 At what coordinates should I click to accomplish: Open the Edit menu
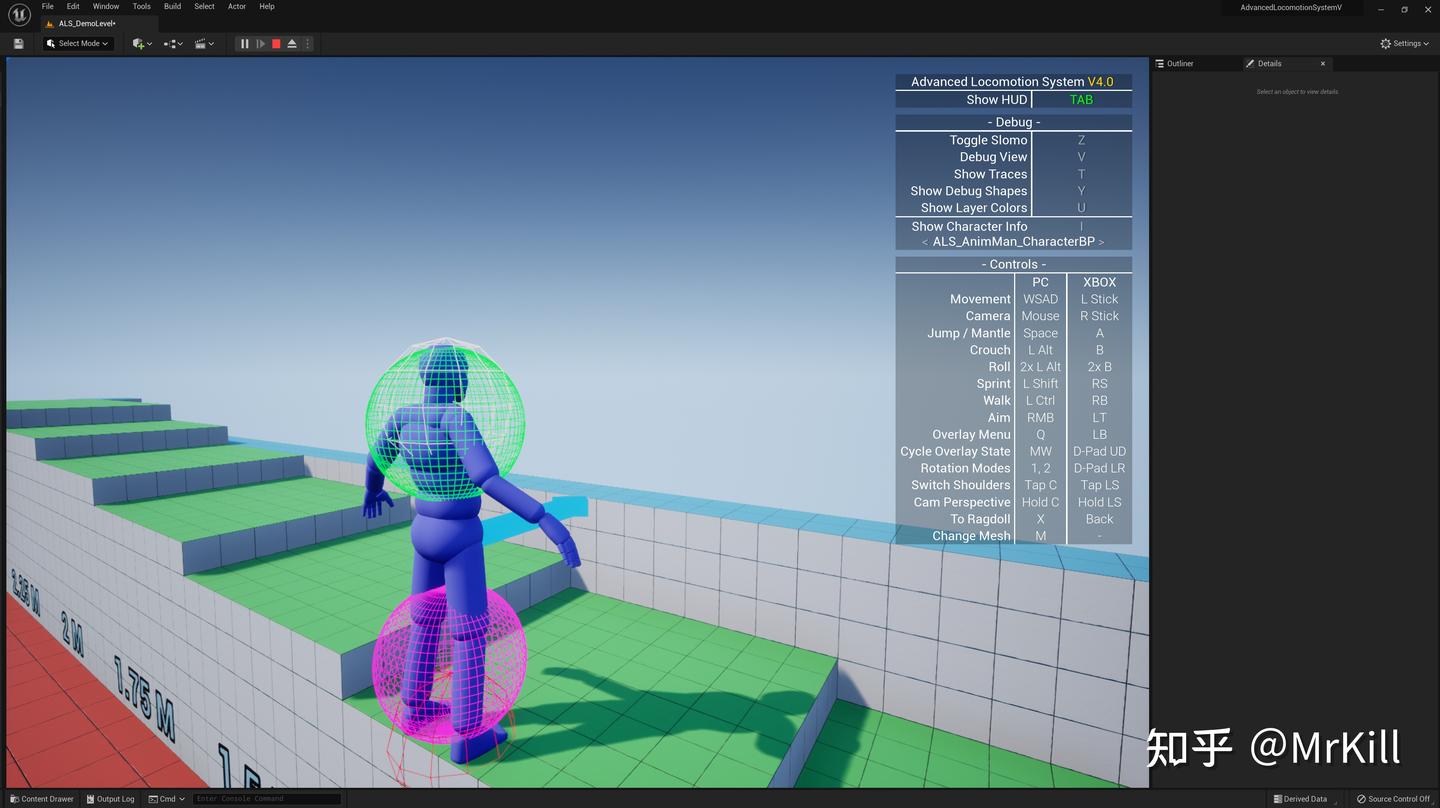click(x=73, y=6)
